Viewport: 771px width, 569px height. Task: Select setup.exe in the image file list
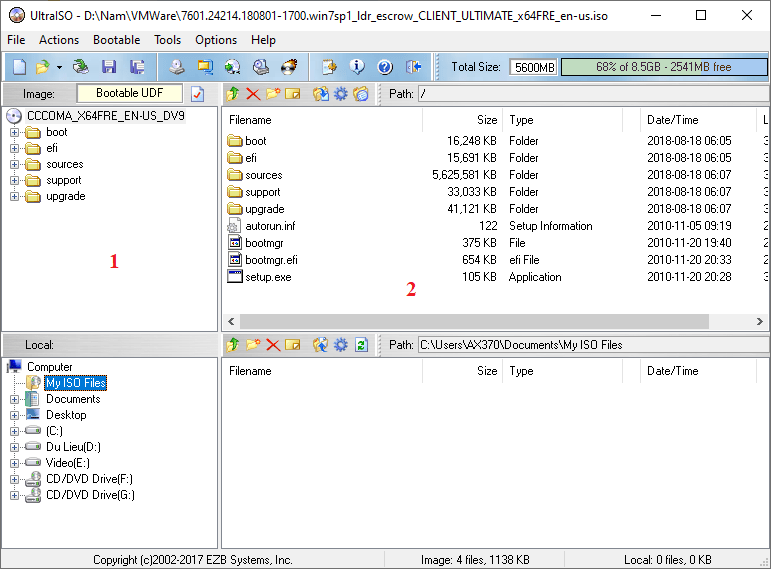(x=268, y=277)
